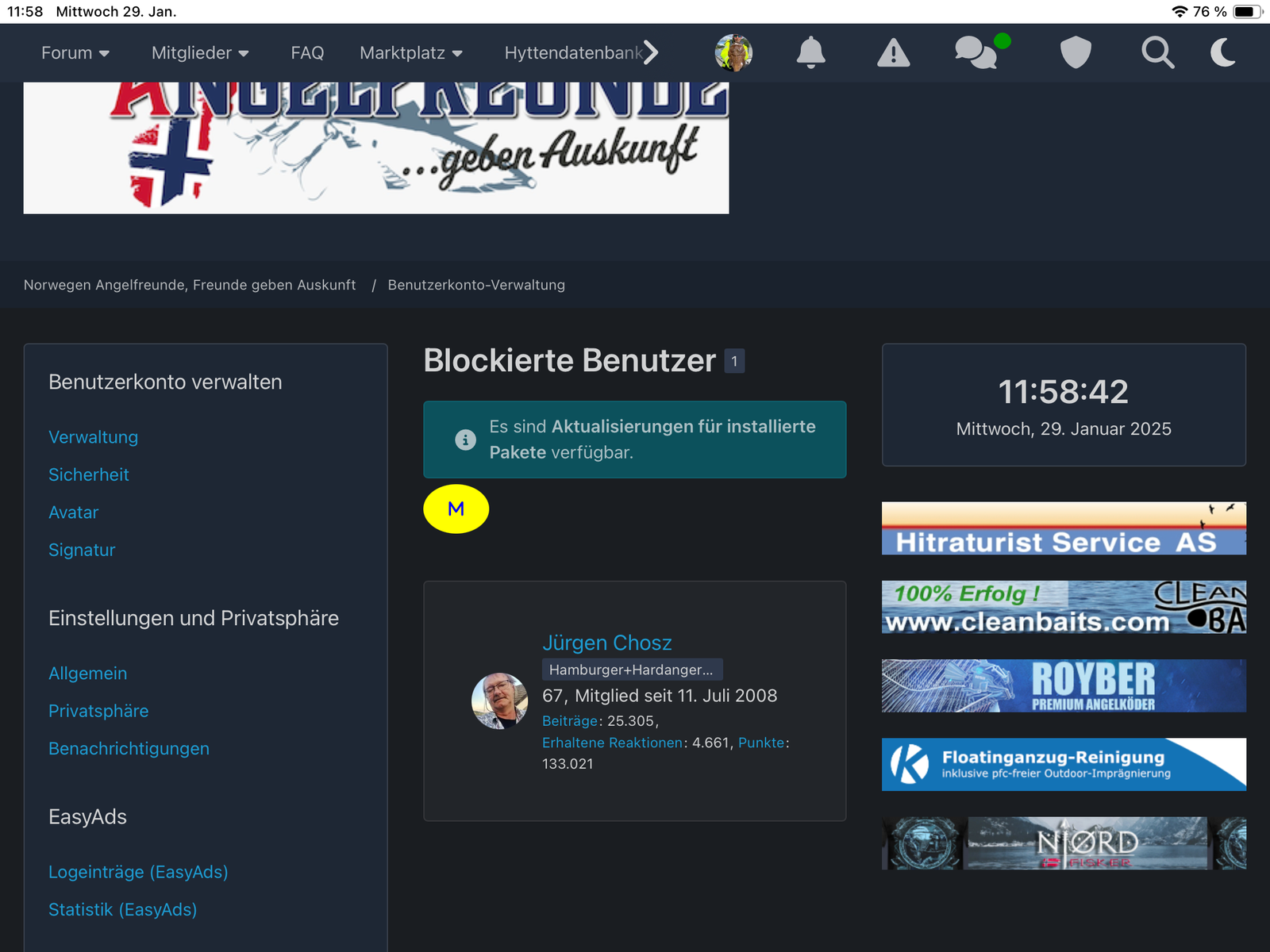Click the warning triangle moderation icon
Viewport: 1270px width, 952px height.
pyautogui.click(x=893, y=53)
